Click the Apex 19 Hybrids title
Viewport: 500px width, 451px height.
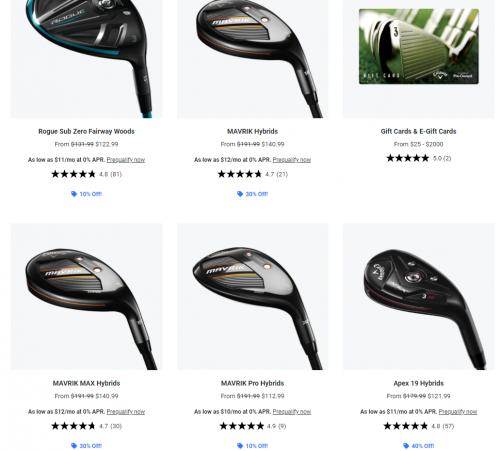click(x=418, y=383)
